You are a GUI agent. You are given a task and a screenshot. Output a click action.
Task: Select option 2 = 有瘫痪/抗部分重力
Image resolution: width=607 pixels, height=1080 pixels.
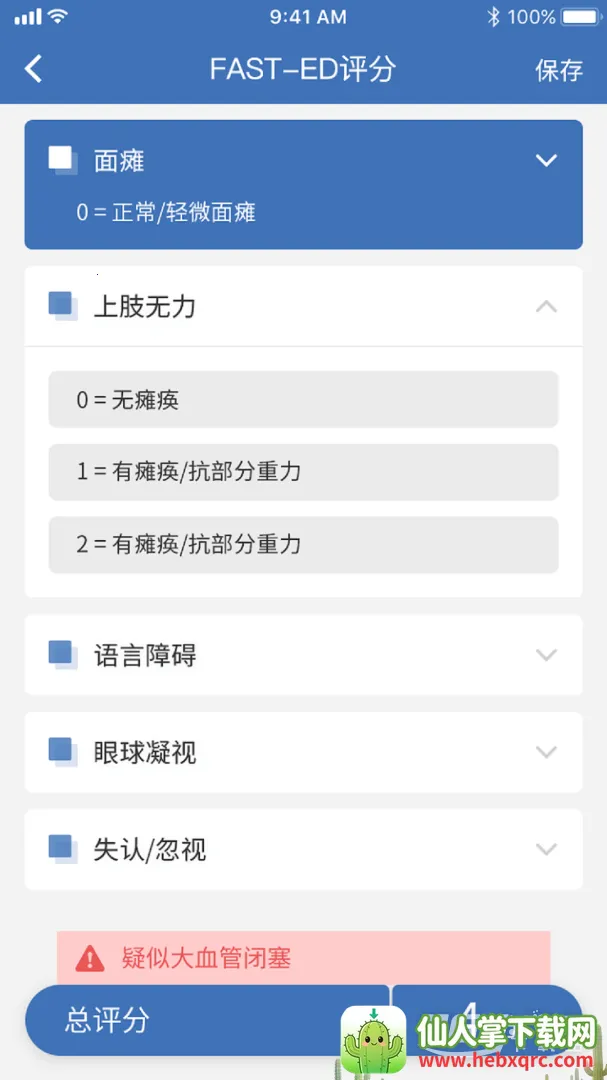pyautogui.click(x=303, y=545)
